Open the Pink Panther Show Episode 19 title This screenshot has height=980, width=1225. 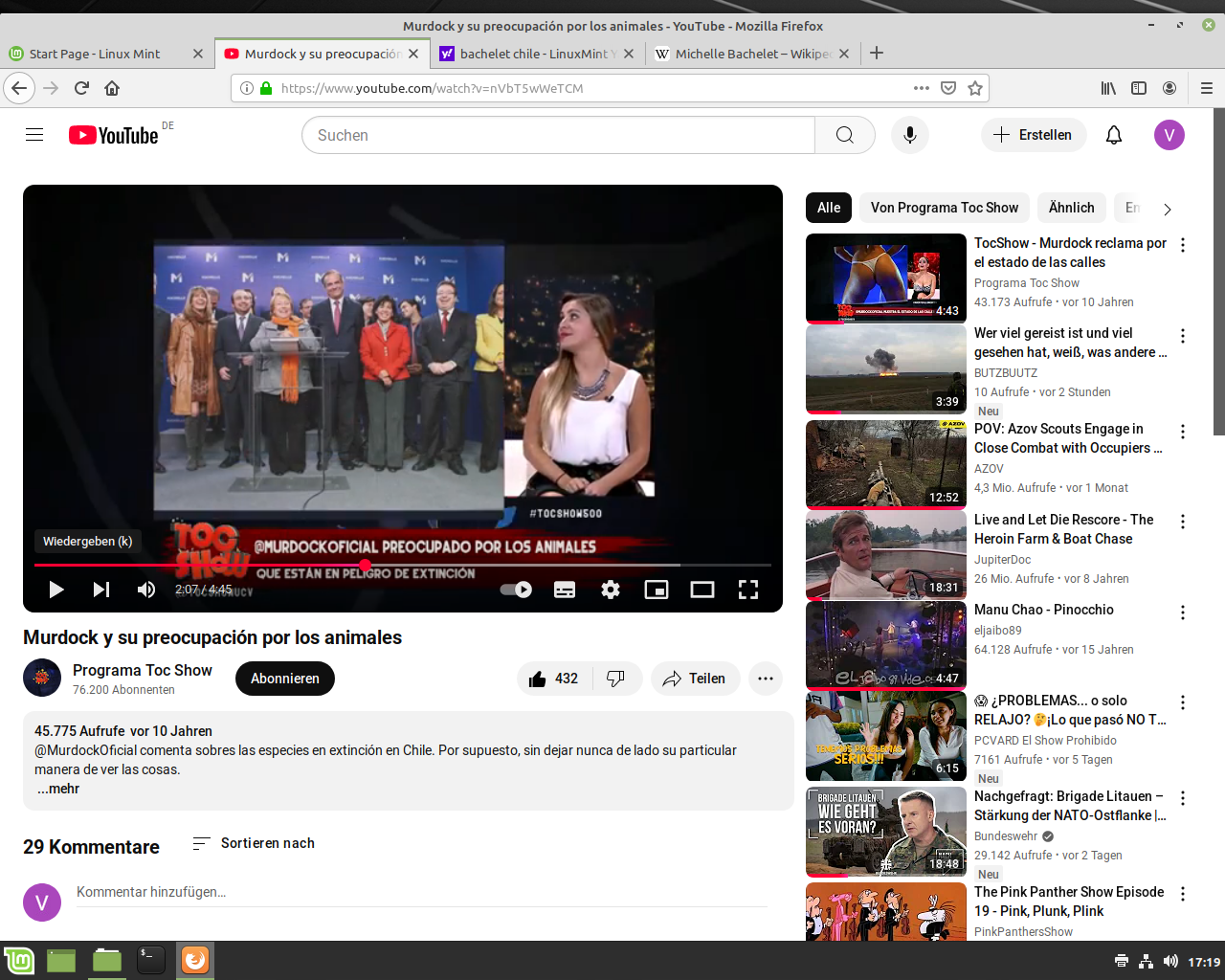(x=1069, y=902)
